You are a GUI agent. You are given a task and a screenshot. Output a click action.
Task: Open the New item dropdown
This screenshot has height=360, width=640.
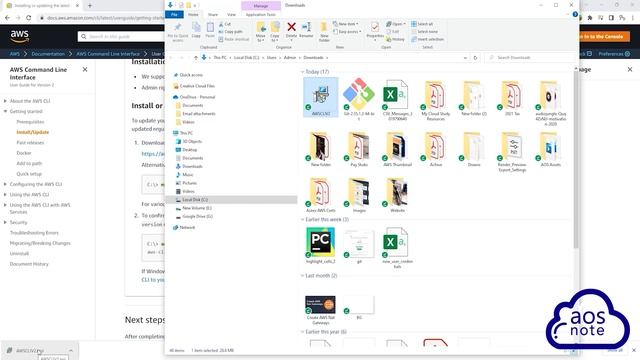(x=346, y=24)
